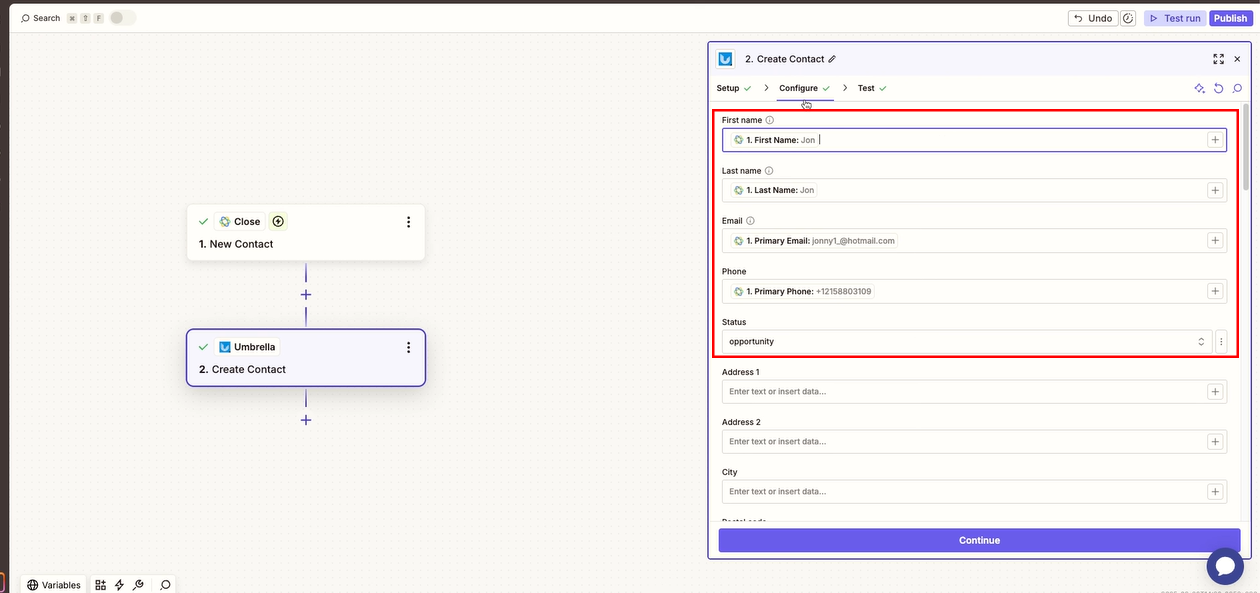1260x593 pixels.
Task: Insert data into Phone with plus
Action: [1215, 291]
